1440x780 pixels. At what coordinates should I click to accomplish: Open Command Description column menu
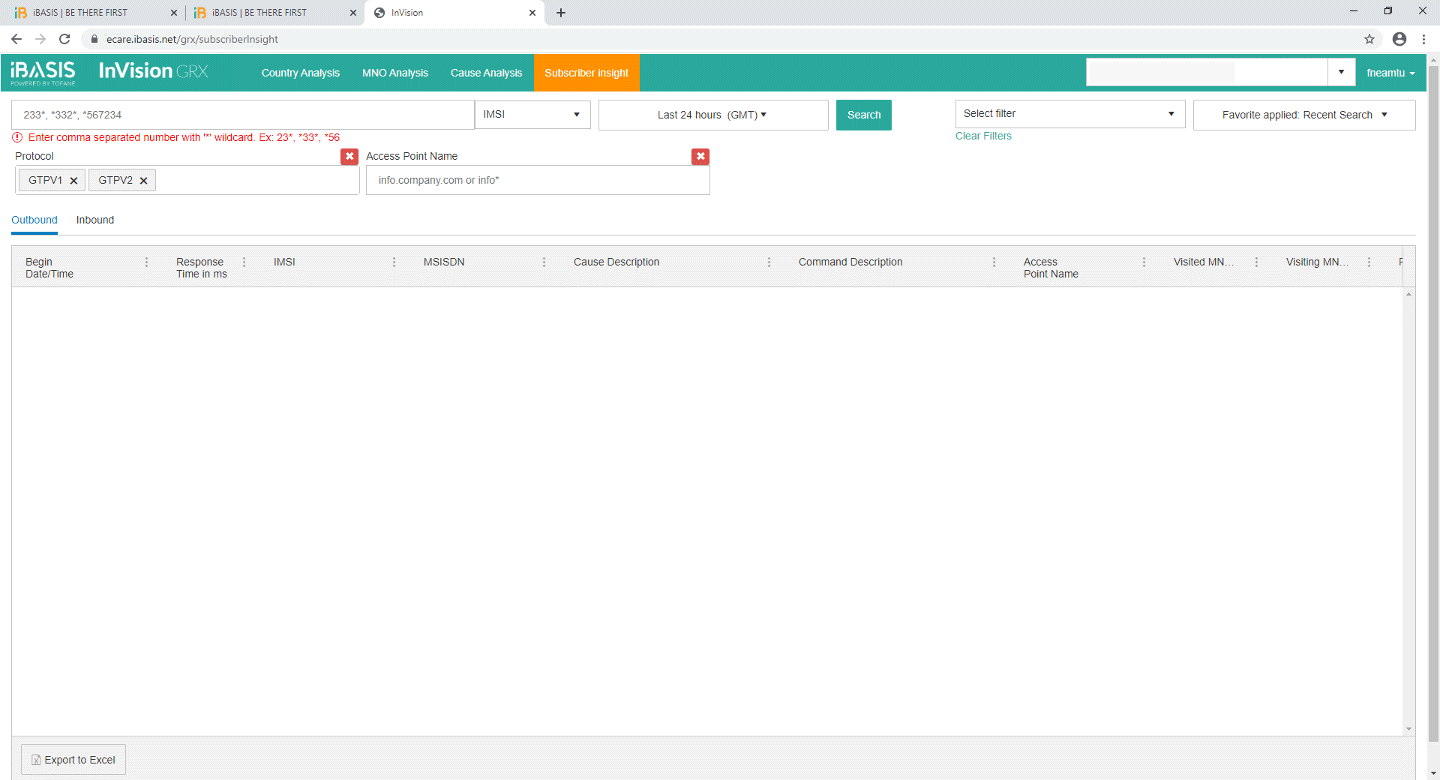point(994,262)
